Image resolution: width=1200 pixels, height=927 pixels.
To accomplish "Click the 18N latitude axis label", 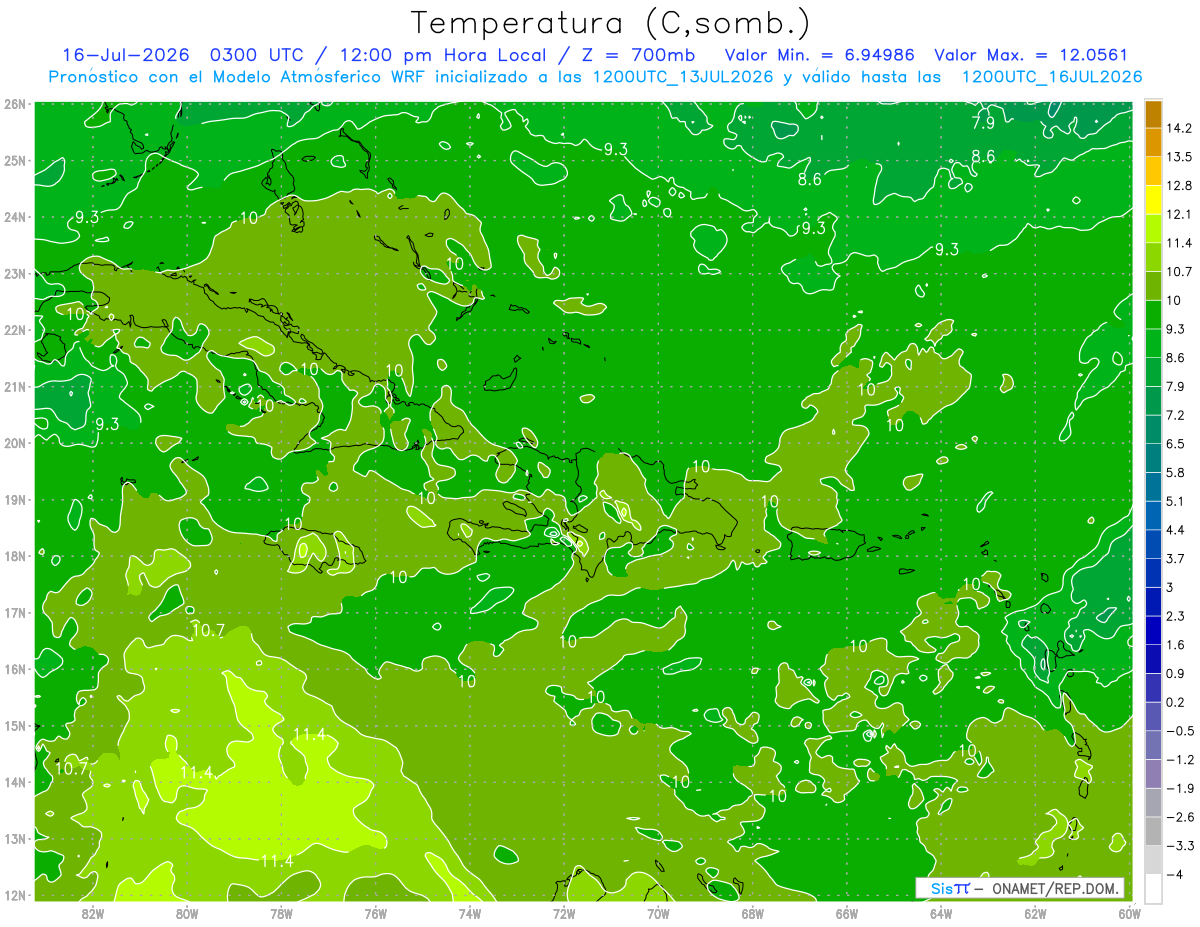I will click(15, 556).
